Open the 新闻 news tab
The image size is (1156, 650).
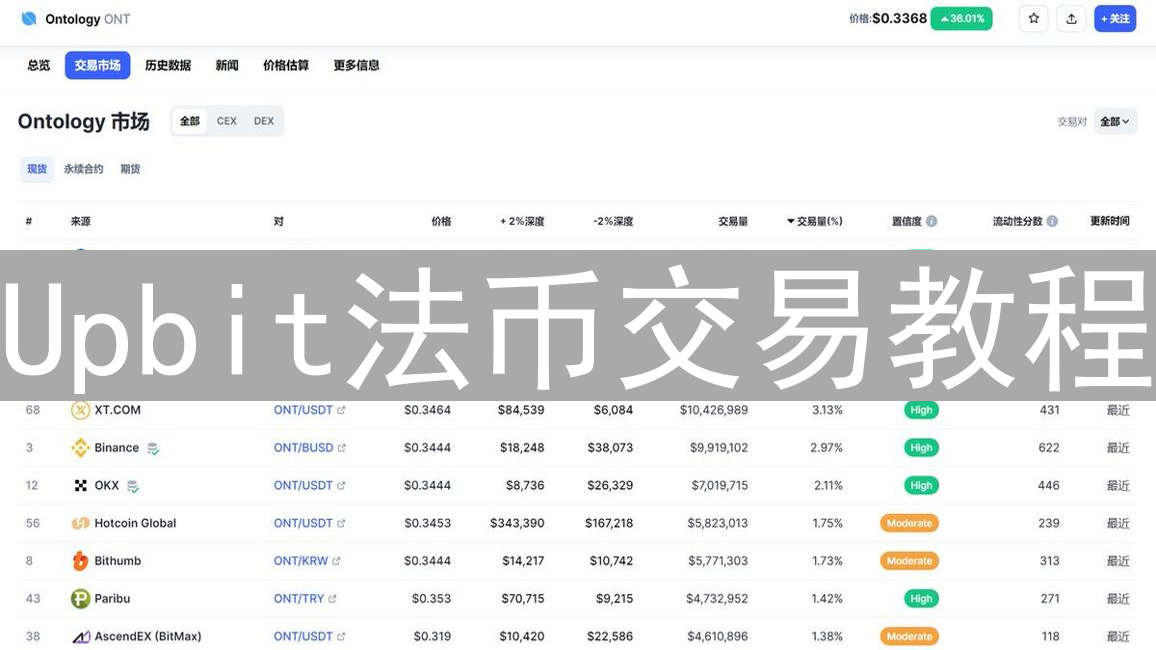pos(227,65)
